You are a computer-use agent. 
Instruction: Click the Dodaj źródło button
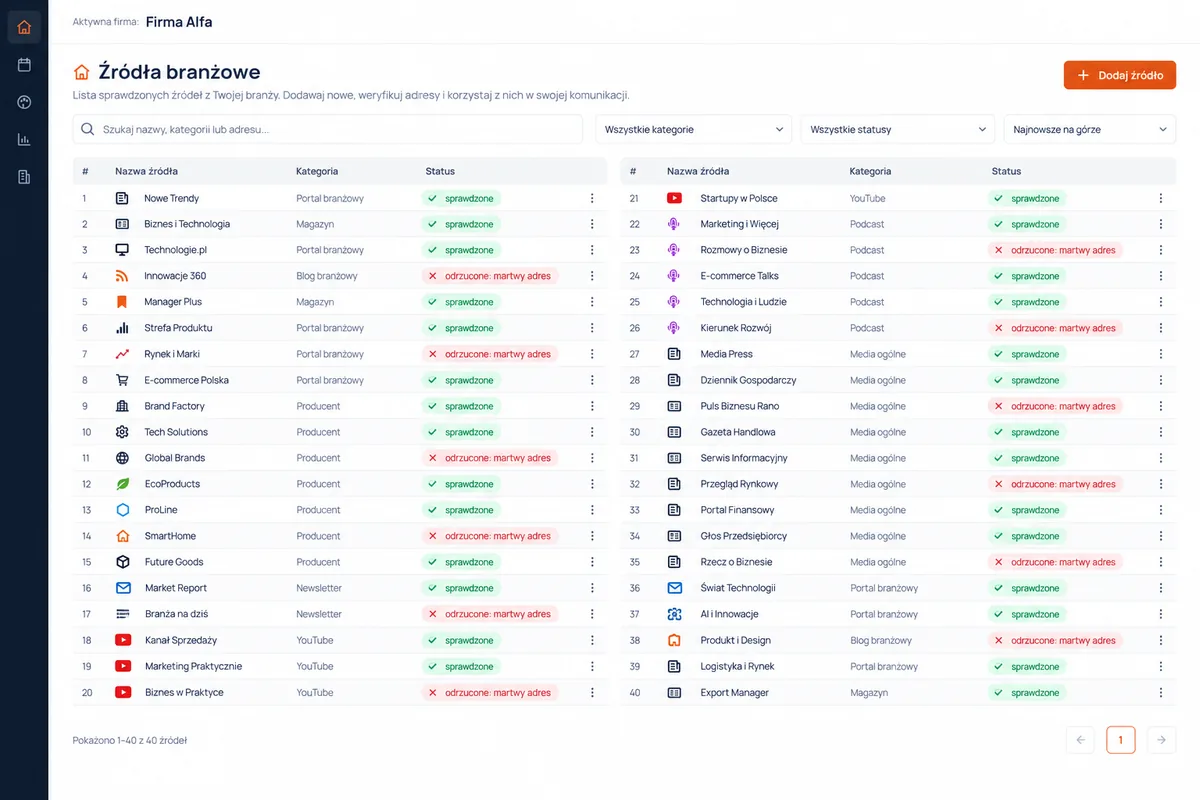[1120, 75]
